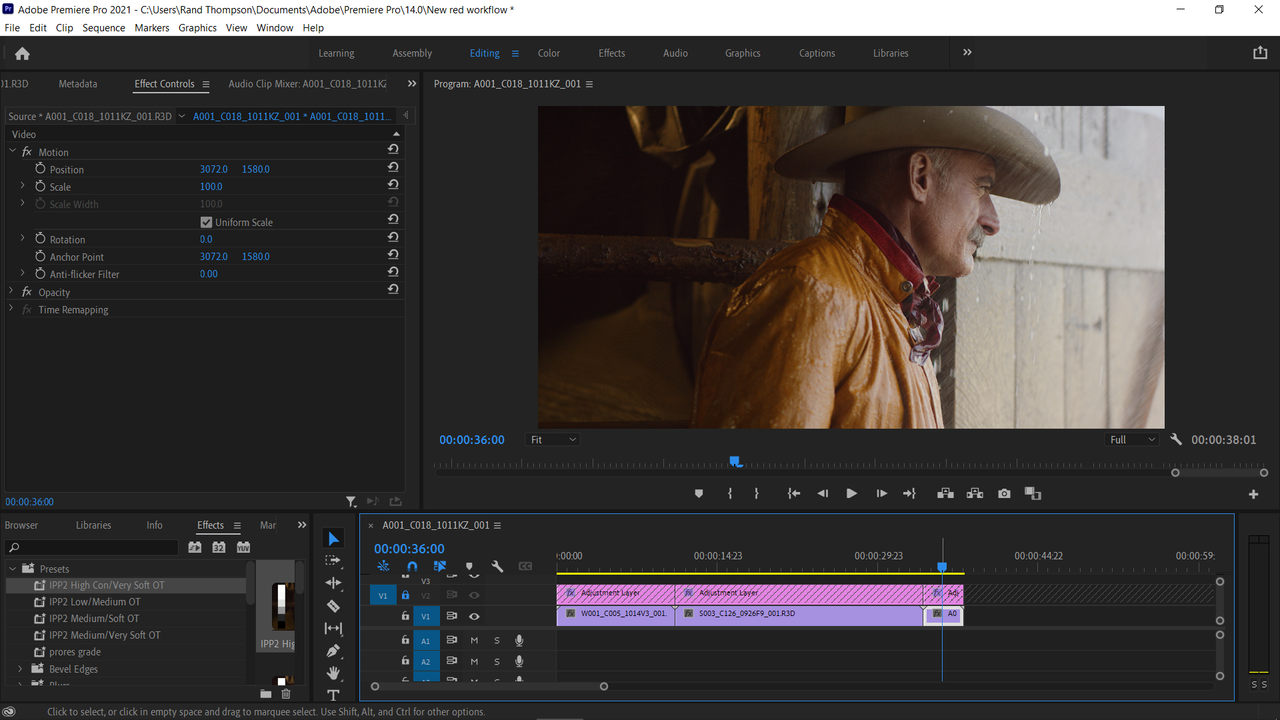This screenshot has height=720, width=1280.
Task: Open the Sequence menu
Action: tap(103, 28)
